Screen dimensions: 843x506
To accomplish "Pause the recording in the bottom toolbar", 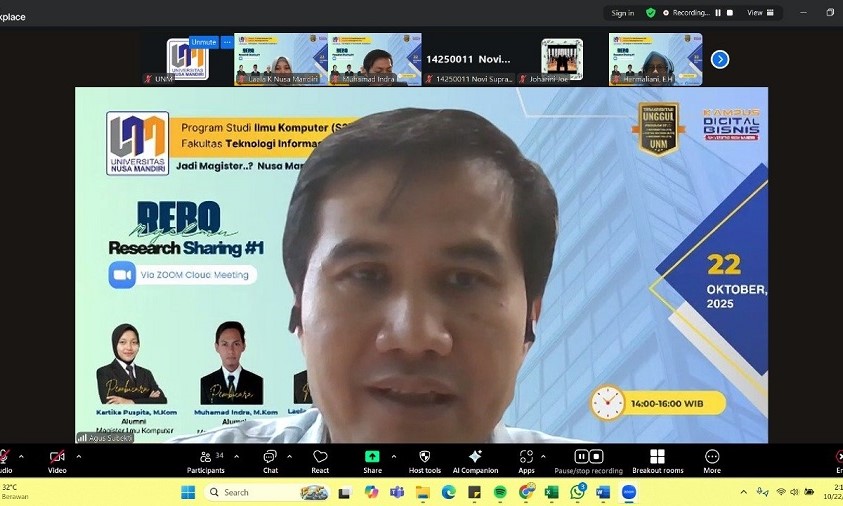I will 582,456.
